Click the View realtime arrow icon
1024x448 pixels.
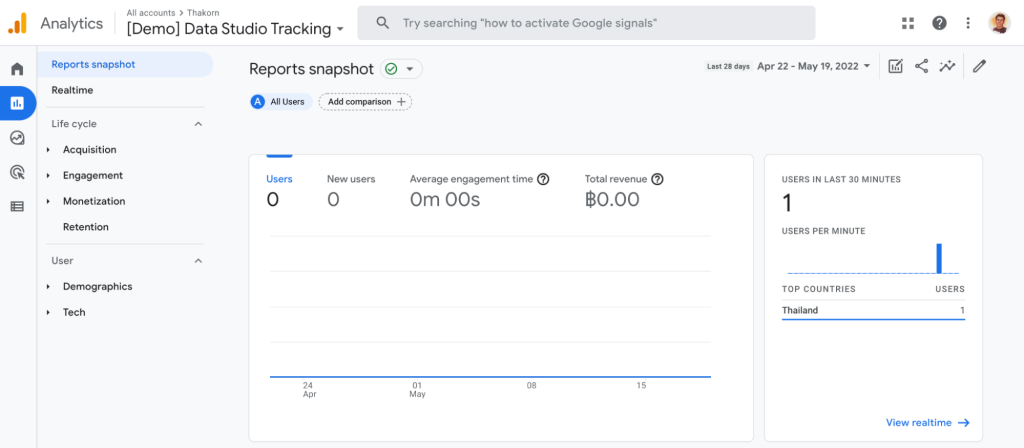pos(964,423)
